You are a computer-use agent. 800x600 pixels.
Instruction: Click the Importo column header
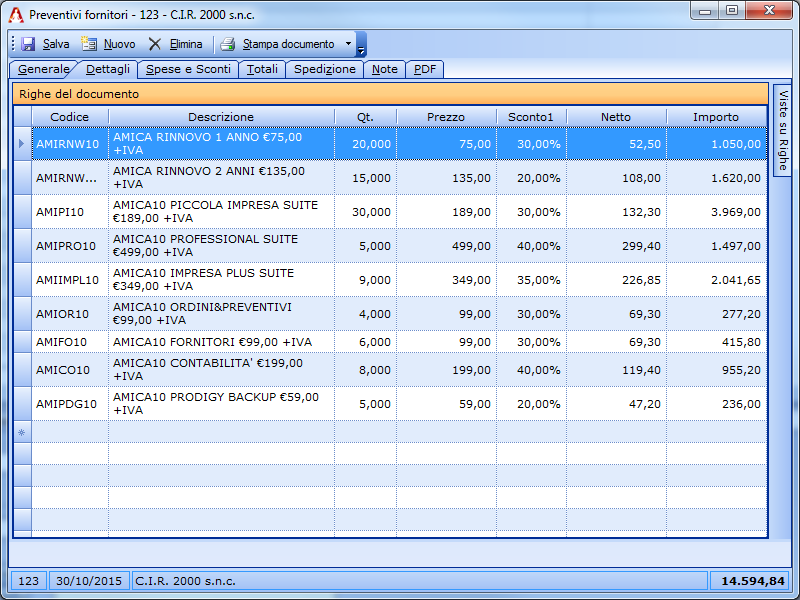[716, 117]
